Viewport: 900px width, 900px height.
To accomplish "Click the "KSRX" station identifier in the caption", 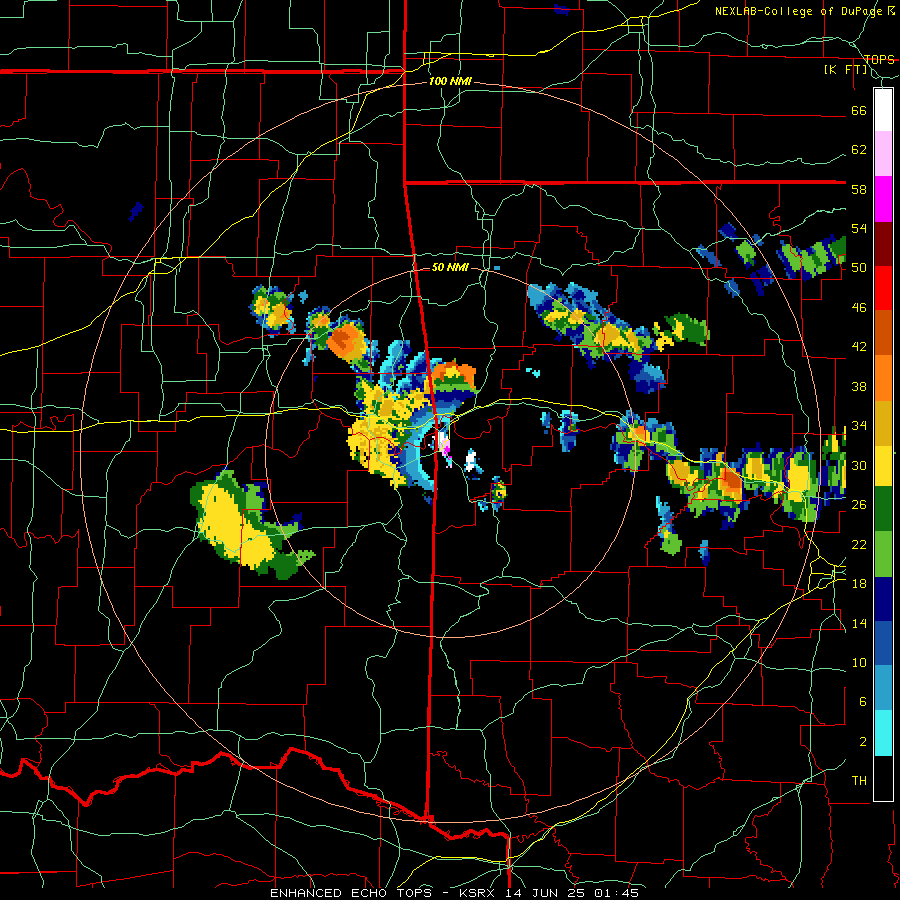I will [x=479, y=893].
